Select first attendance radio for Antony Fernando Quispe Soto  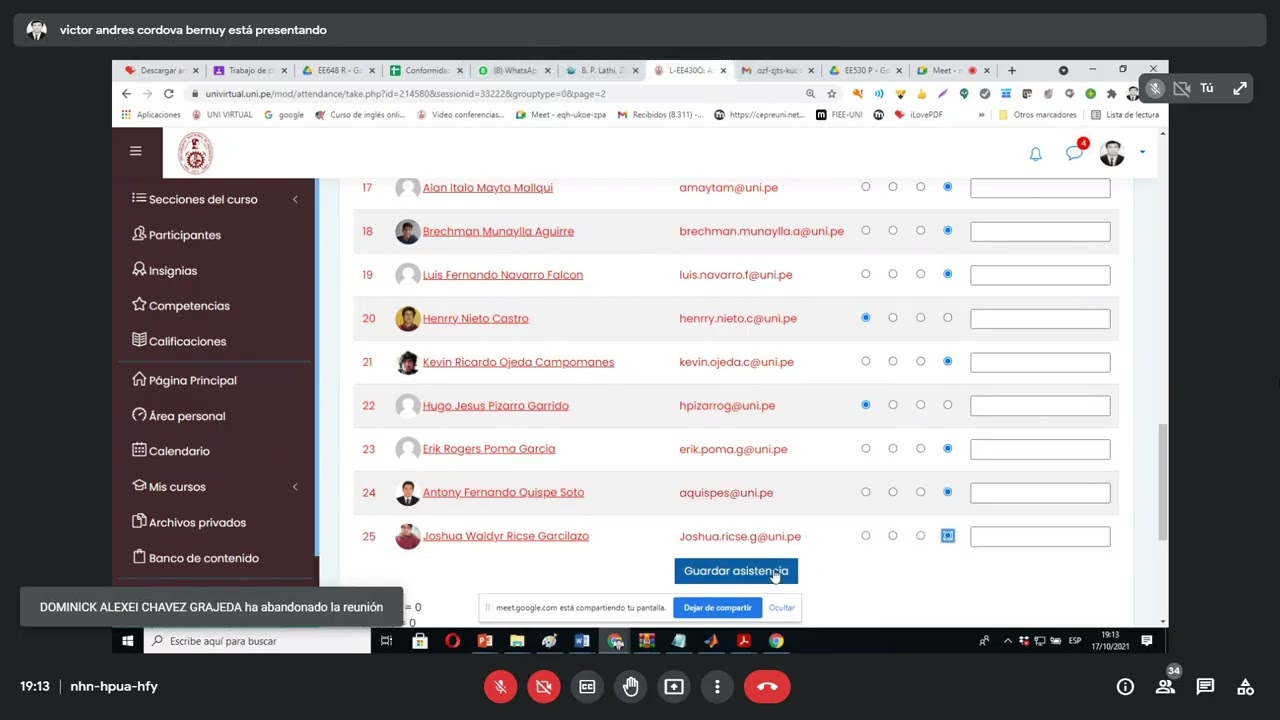tap(866, 492)
